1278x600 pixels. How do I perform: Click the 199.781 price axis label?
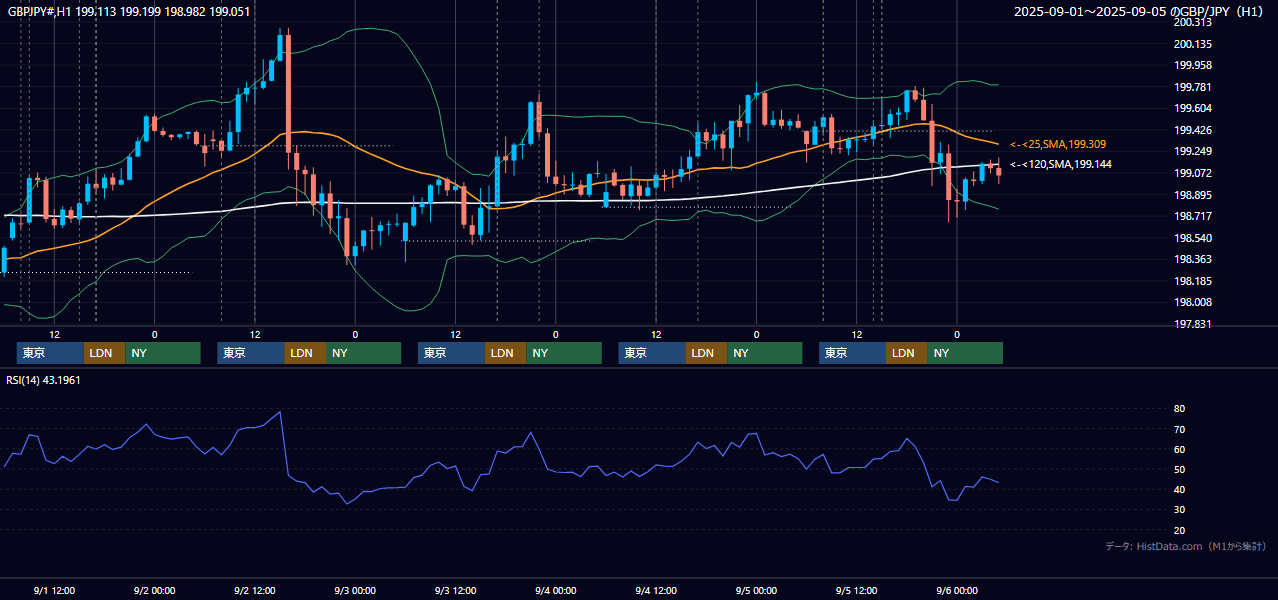coord(1193,87)
